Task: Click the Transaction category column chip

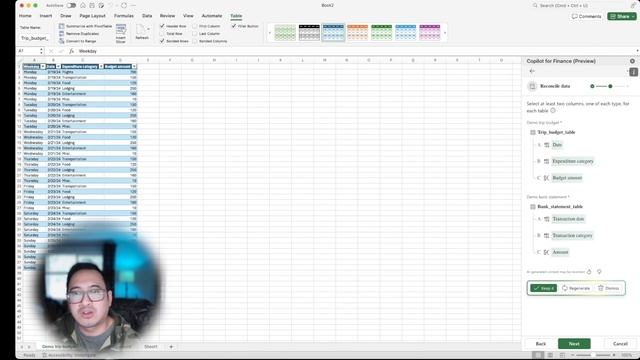Action: pos(572,236)
